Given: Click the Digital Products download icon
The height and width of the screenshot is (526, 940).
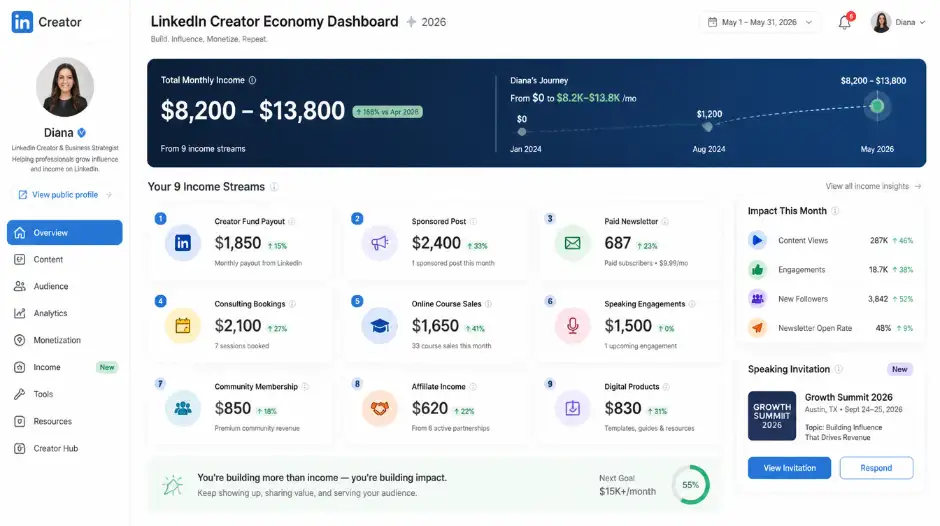Looking at the screenshot, I should [573, 408].
